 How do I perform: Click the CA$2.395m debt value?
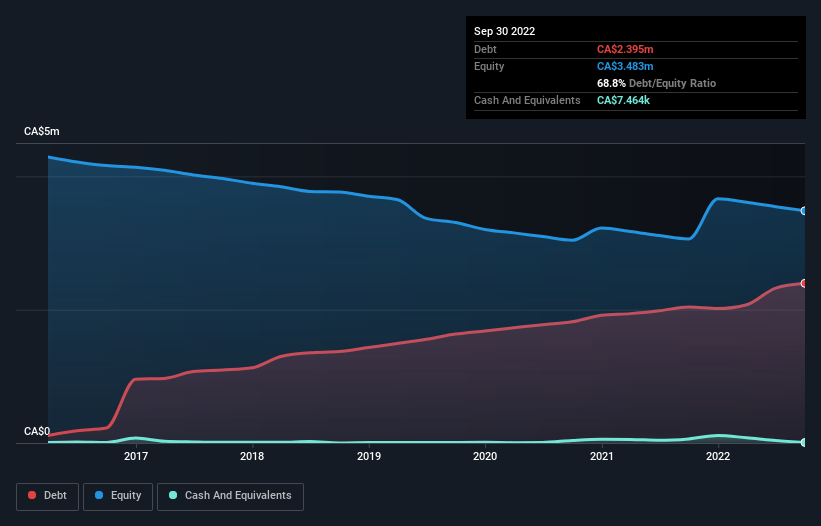click(x=625, y=49)
